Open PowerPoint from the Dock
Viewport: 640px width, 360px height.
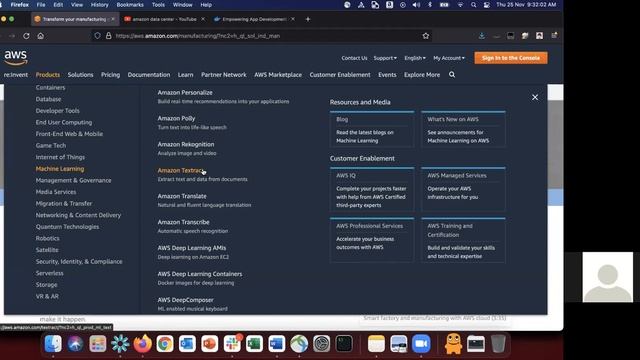pyautogui.click(x=209, y=344)
